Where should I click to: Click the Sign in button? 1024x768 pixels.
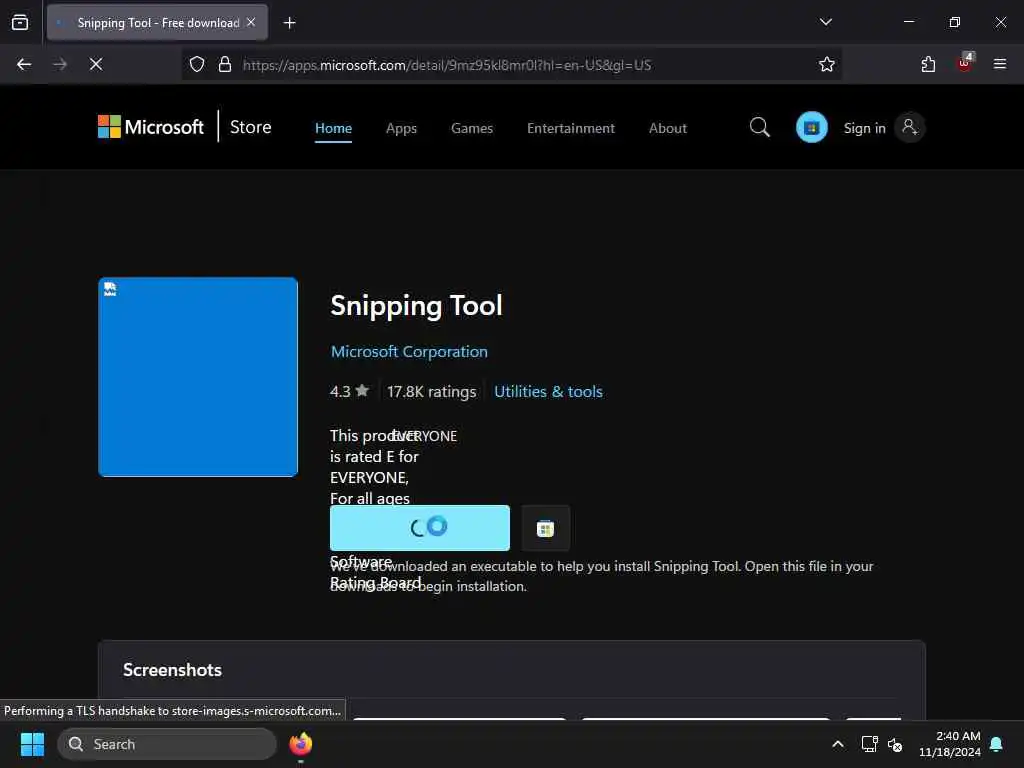865,128
